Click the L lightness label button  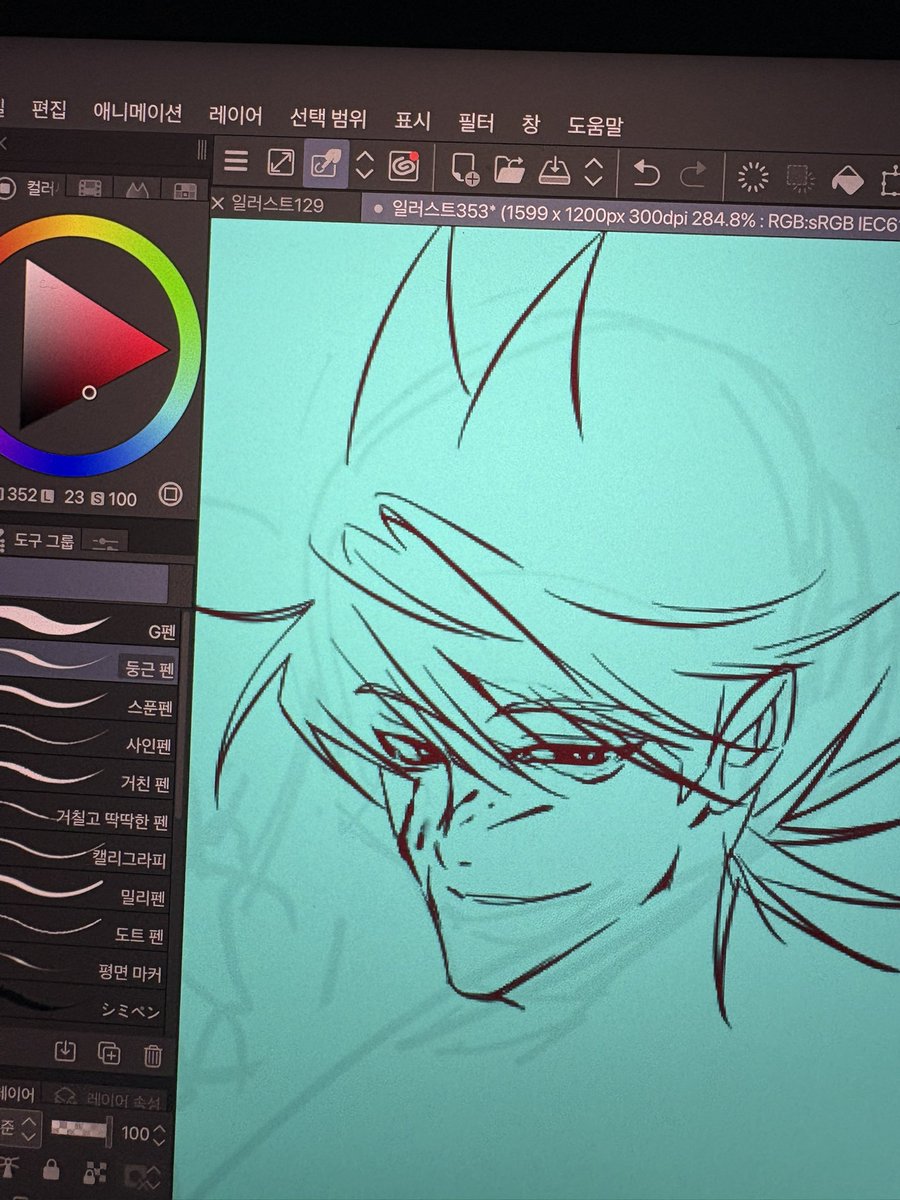[48, 494]
